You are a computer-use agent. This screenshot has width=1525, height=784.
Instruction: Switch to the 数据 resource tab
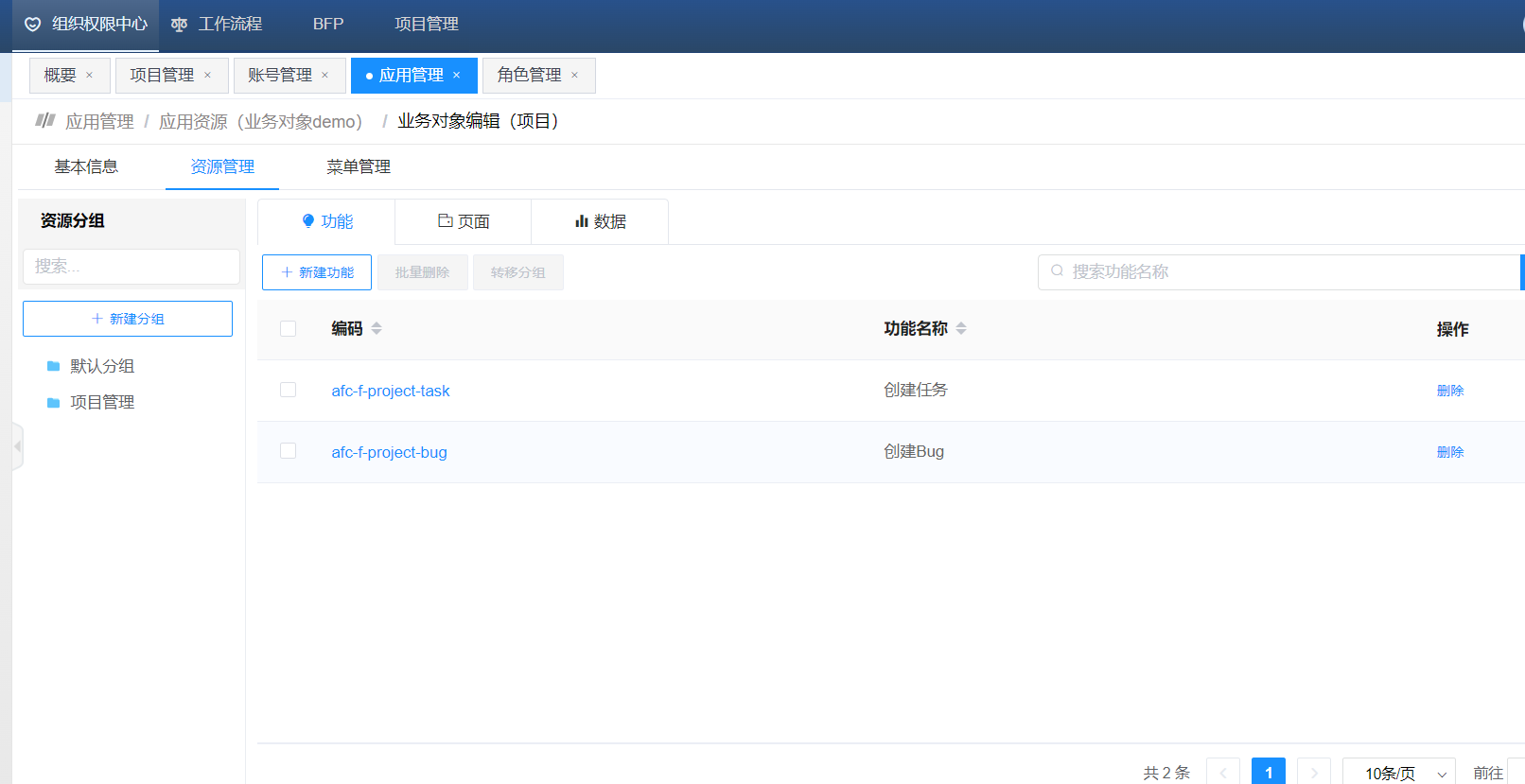(600, 221)
